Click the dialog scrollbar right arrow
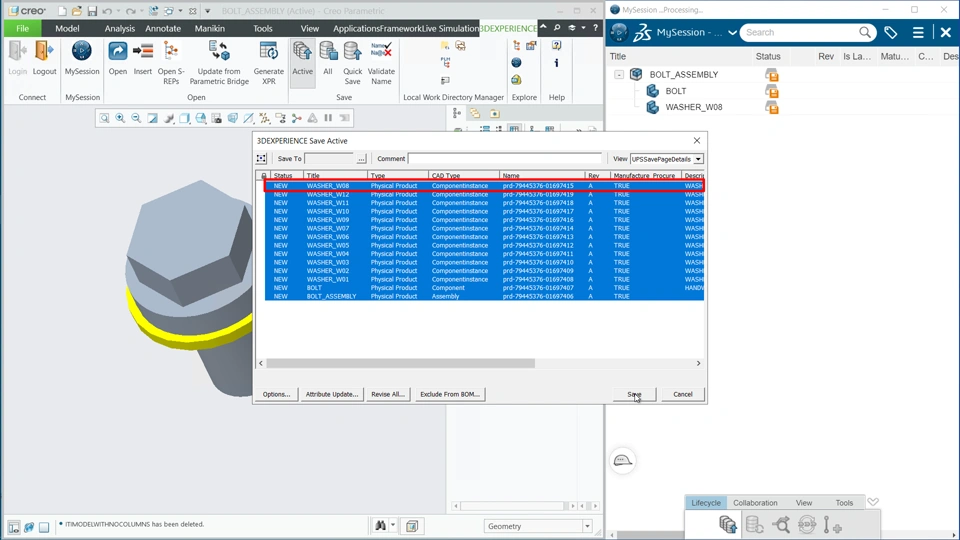Viewport: 960px width, 540px height. (x=698, y=363)
